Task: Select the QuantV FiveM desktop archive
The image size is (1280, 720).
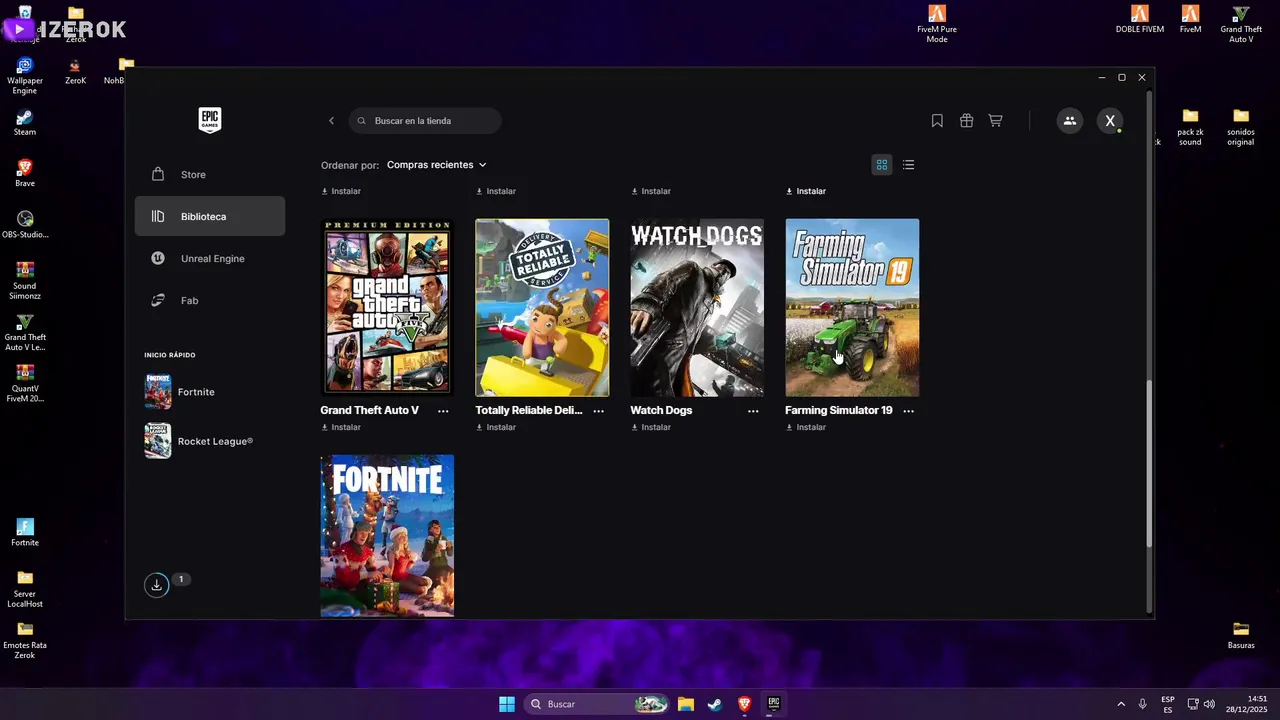Action: click(25, 384)
